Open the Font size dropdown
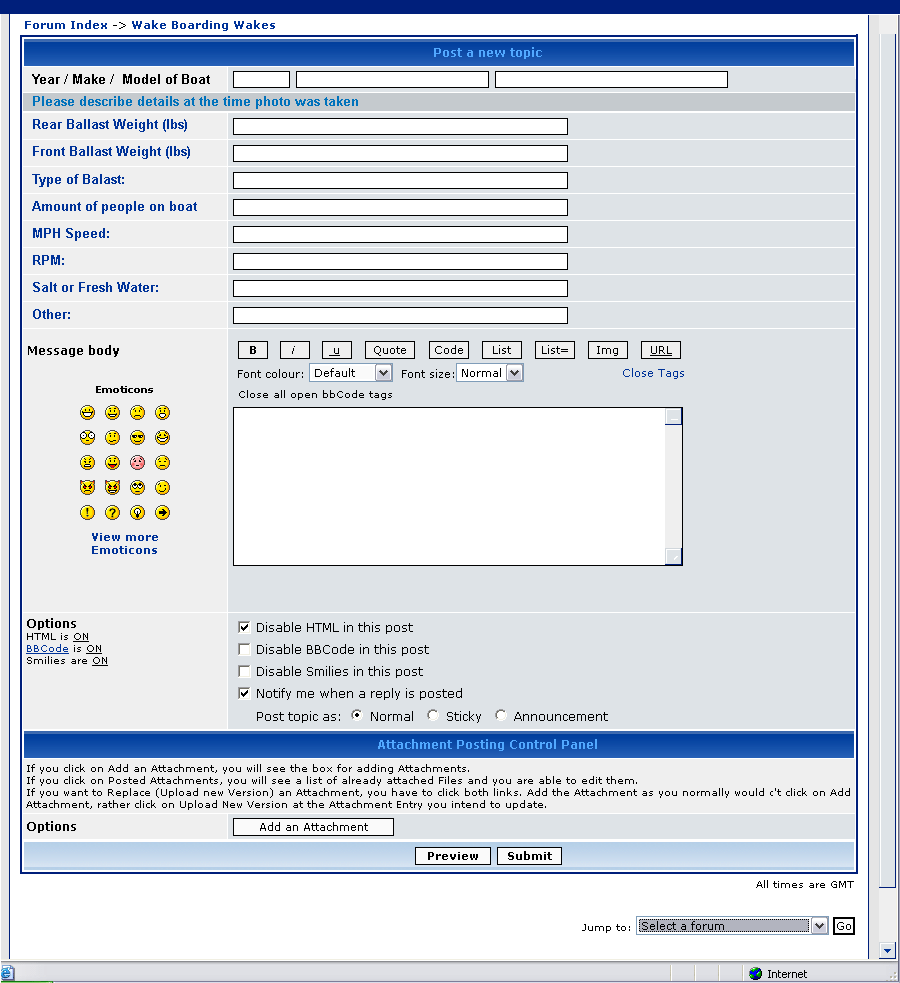Screen dimensions: 900x983 (x=489, y=373)
